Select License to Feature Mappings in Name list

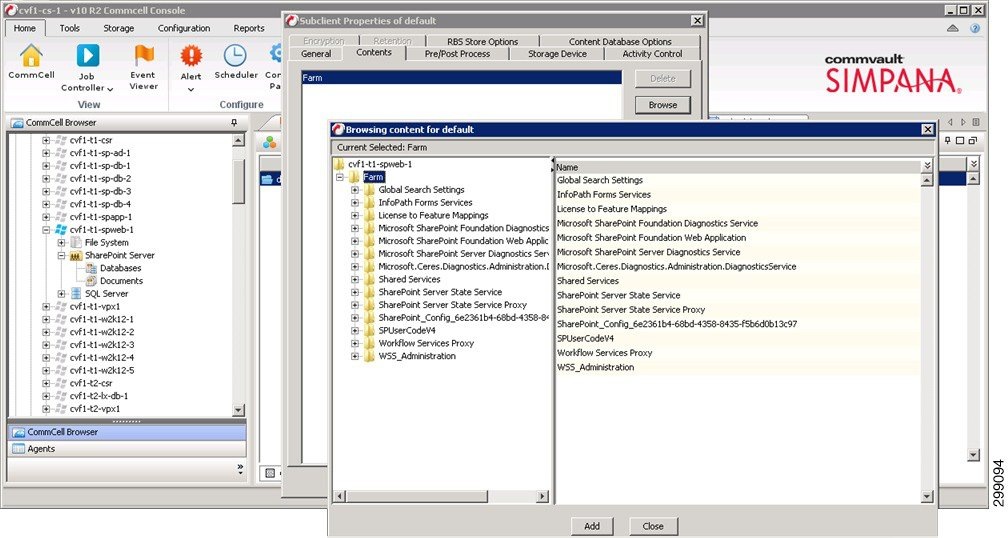click(x=611, y=209)
